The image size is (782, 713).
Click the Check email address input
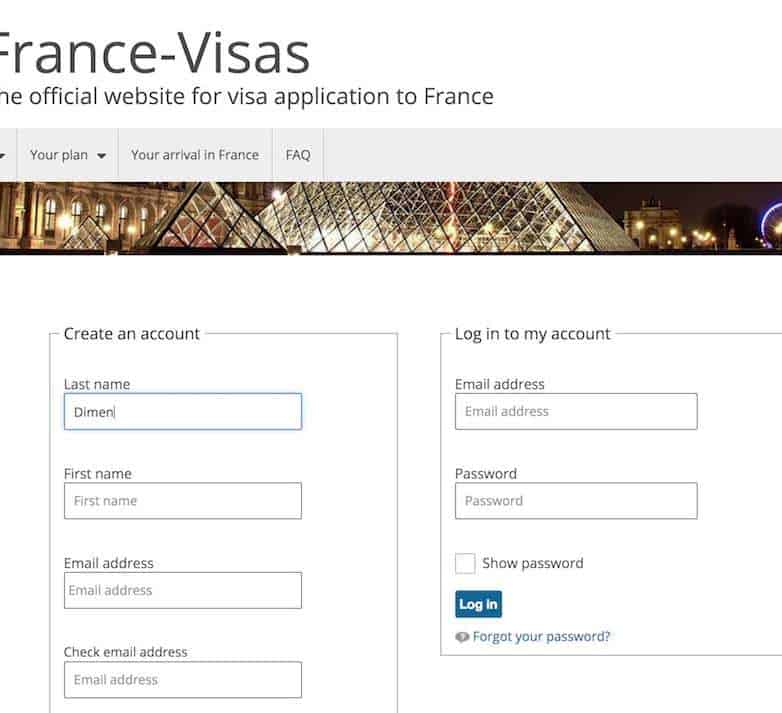click(x=182, y=680)
